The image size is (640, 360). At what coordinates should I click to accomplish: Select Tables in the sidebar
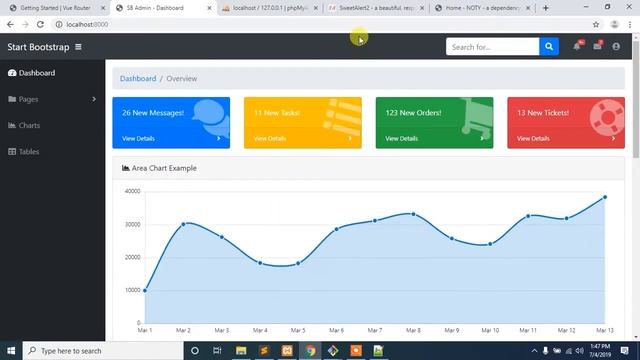click(x=29, y=151)
